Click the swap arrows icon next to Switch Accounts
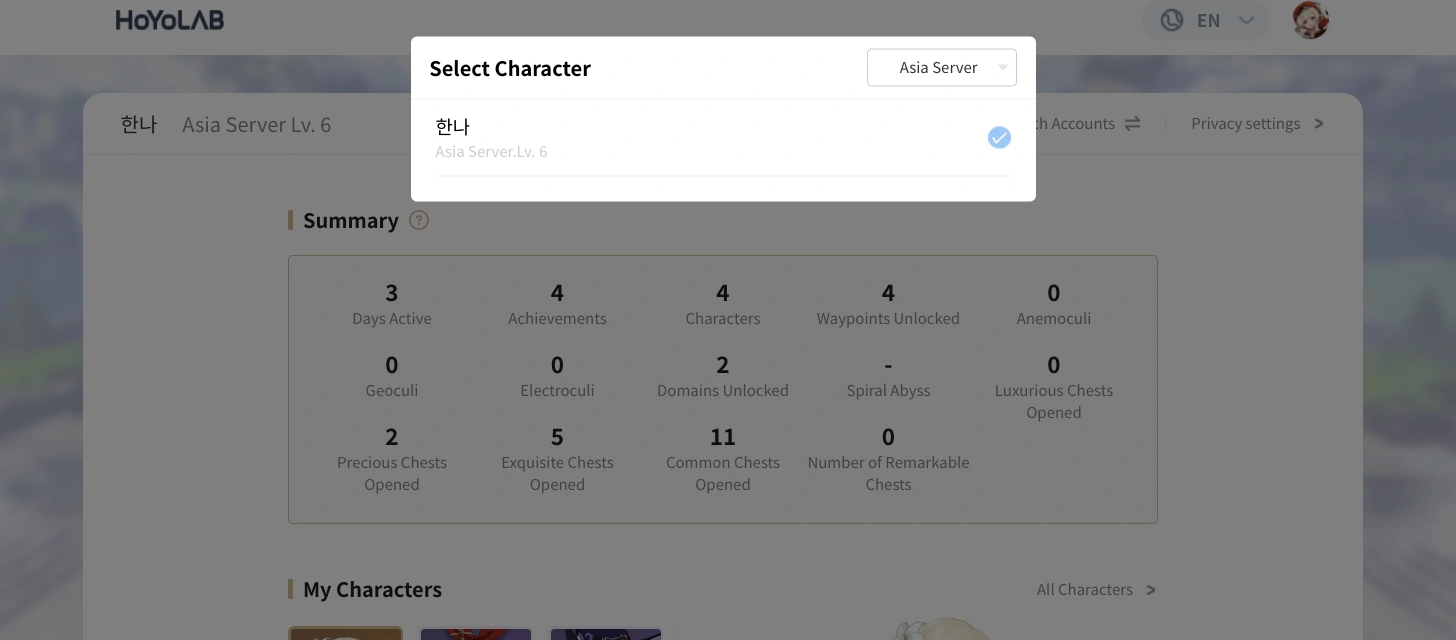Viewport: 1456px width, 640px height. coord(1132,123)
